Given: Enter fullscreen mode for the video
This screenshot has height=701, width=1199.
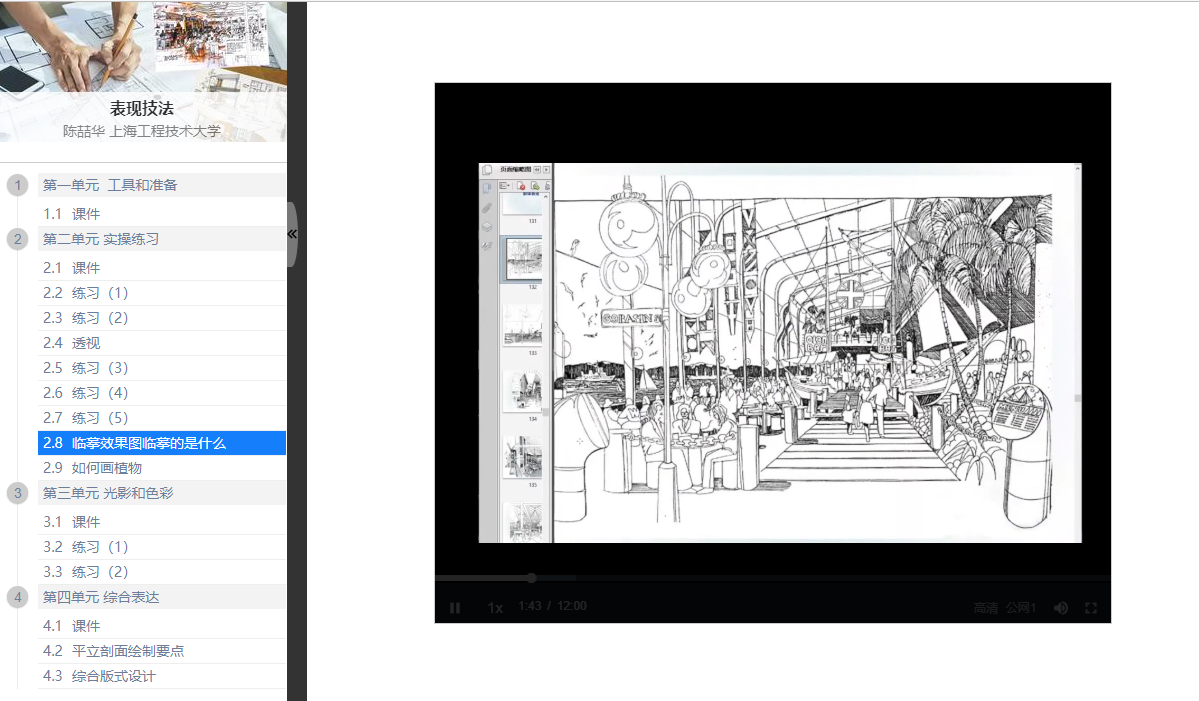Looking at the screenshot, I should tap(1091, 608).
